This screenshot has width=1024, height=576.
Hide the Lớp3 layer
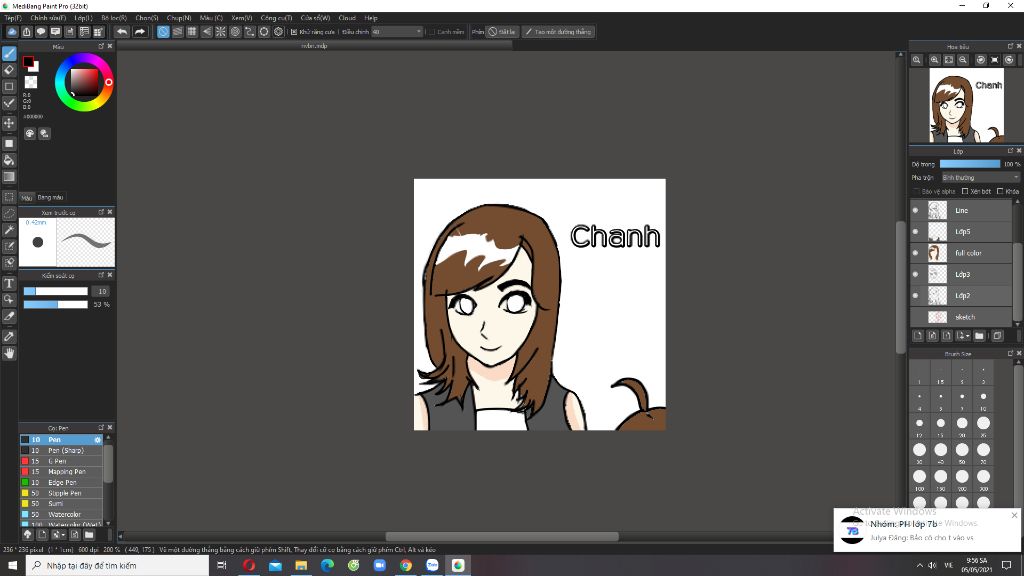pos(916,274)
